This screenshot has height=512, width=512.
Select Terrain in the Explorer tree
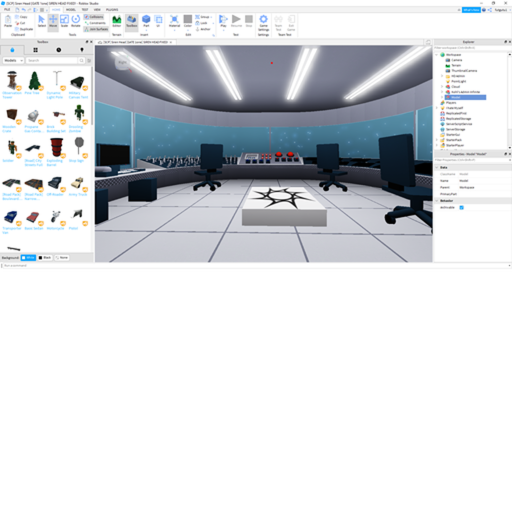(x=456, y=65)
